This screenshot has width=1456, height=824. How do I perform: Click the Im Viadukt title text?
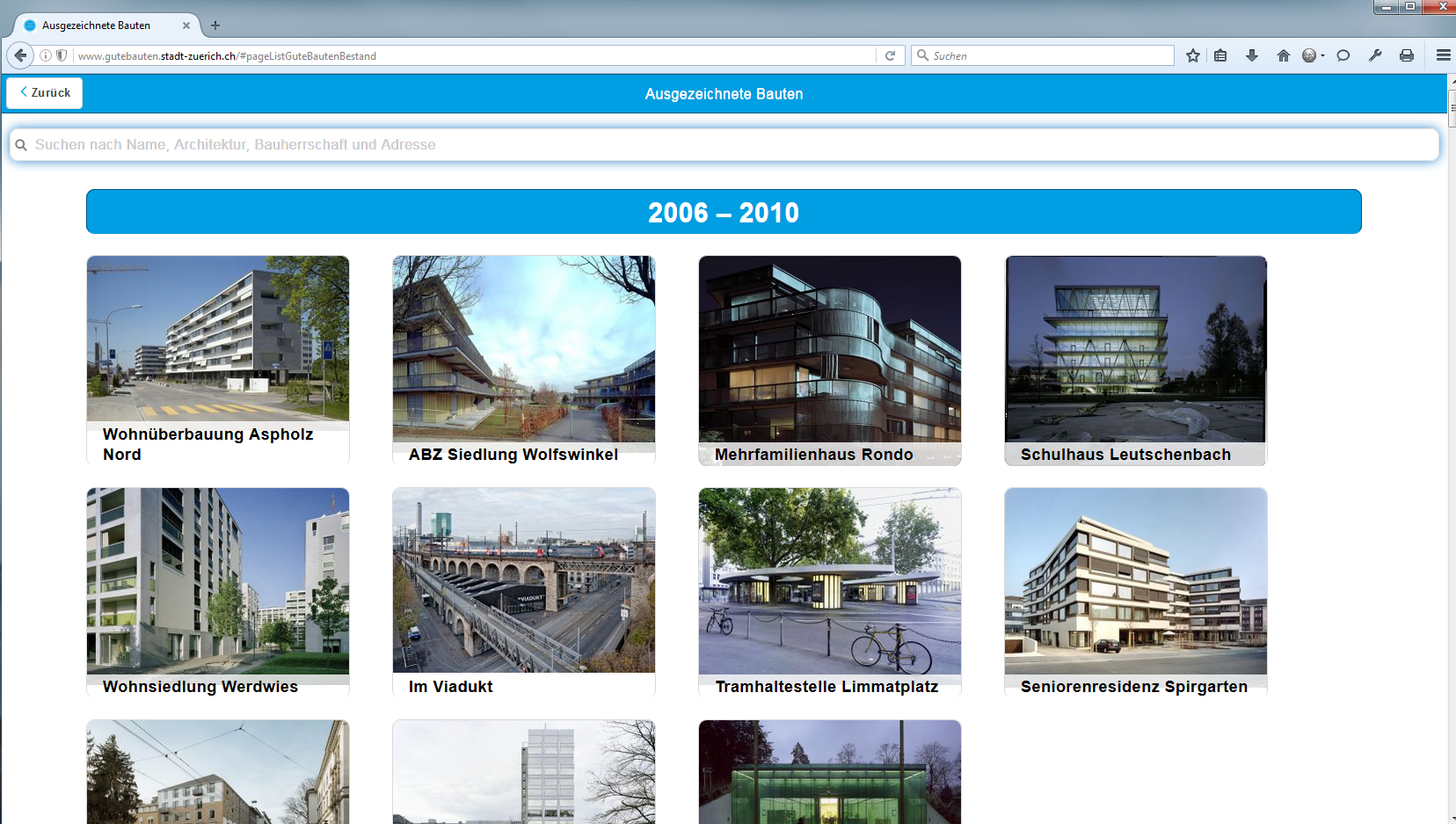point(450,687)
